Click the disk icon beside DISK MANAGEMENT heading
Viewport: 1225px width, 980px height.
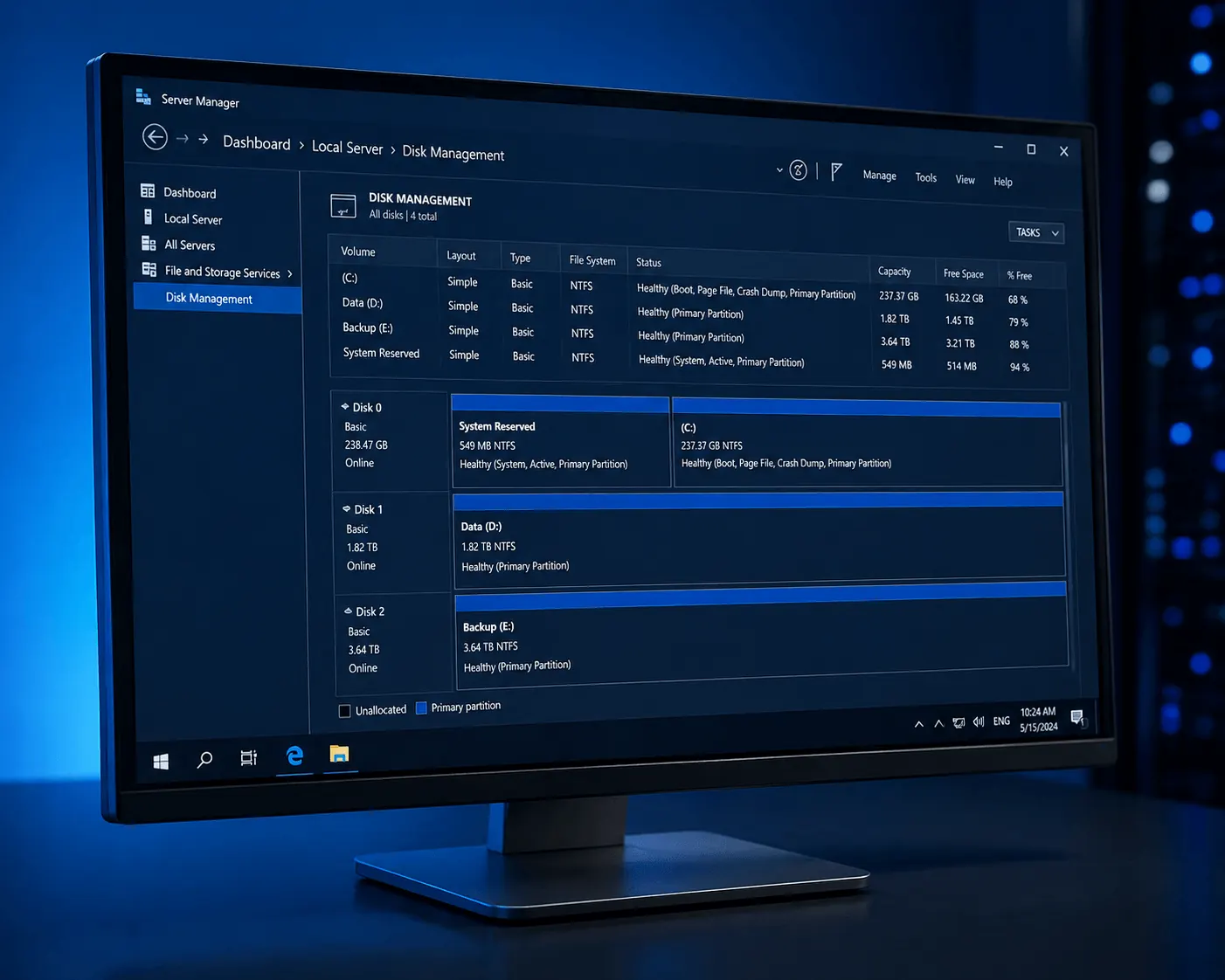pos(343,206)
